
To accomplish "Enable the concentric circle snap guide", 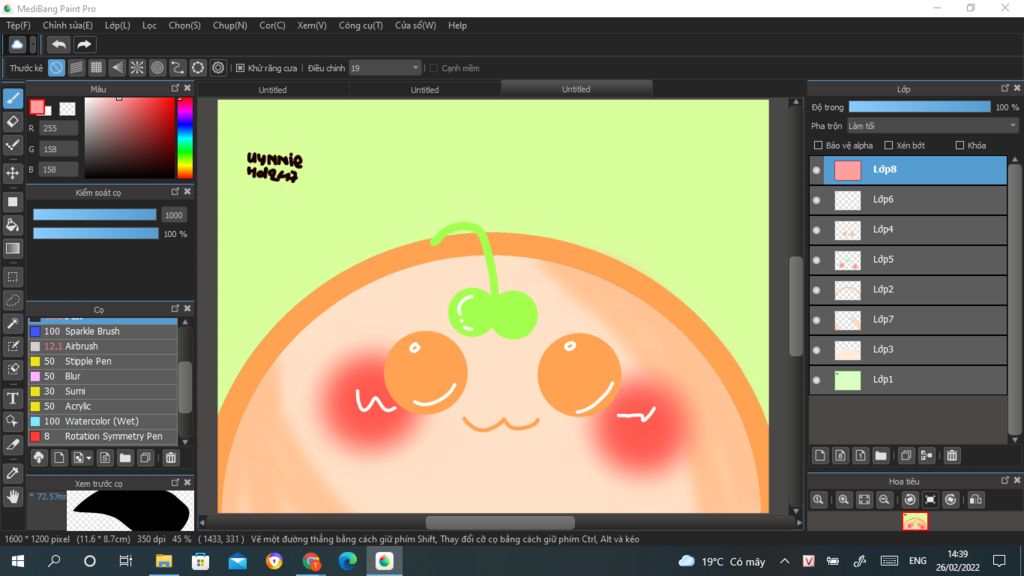I will click(157, 67).
